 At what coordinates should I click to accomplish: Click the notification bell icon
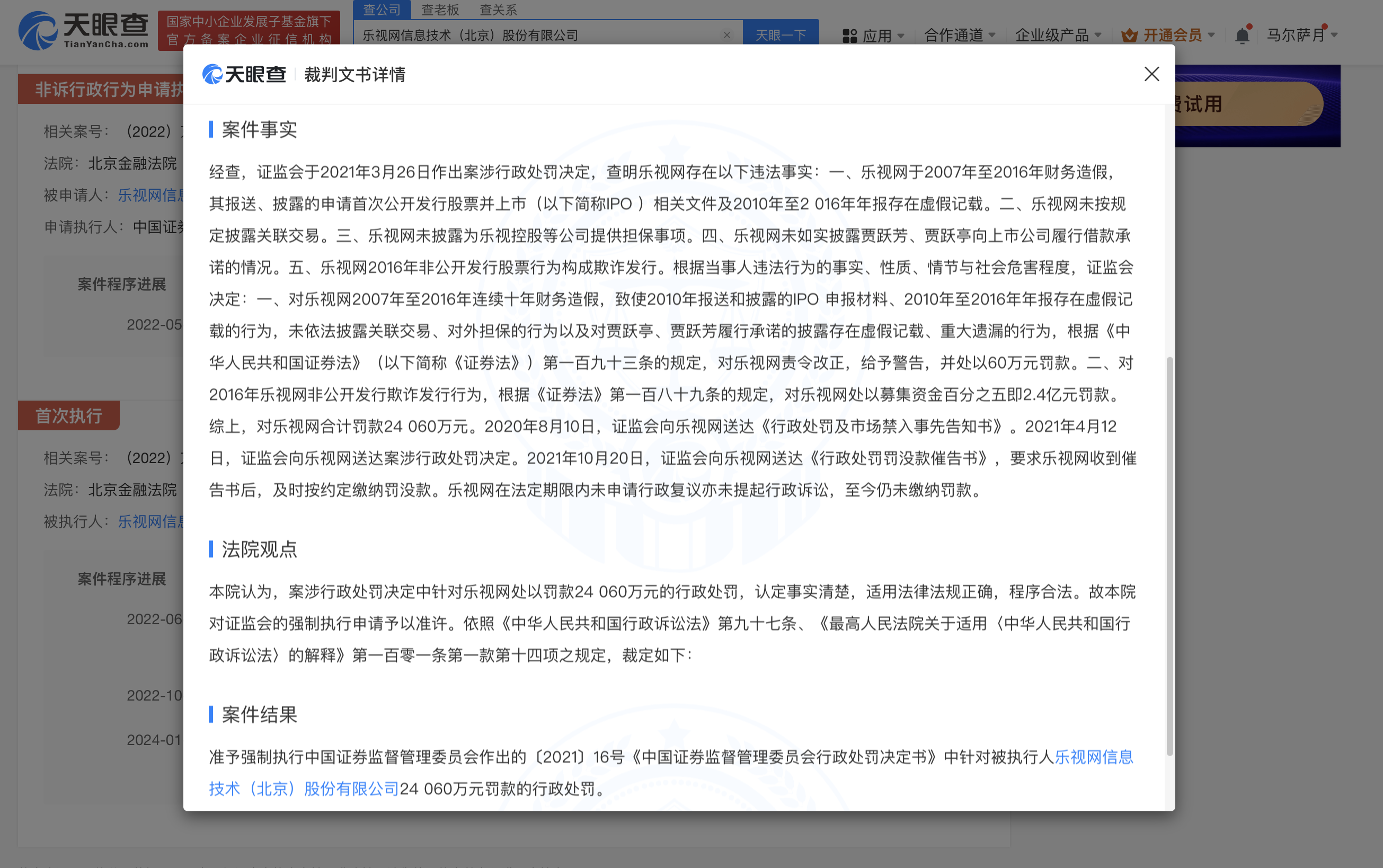[1242, 36]
